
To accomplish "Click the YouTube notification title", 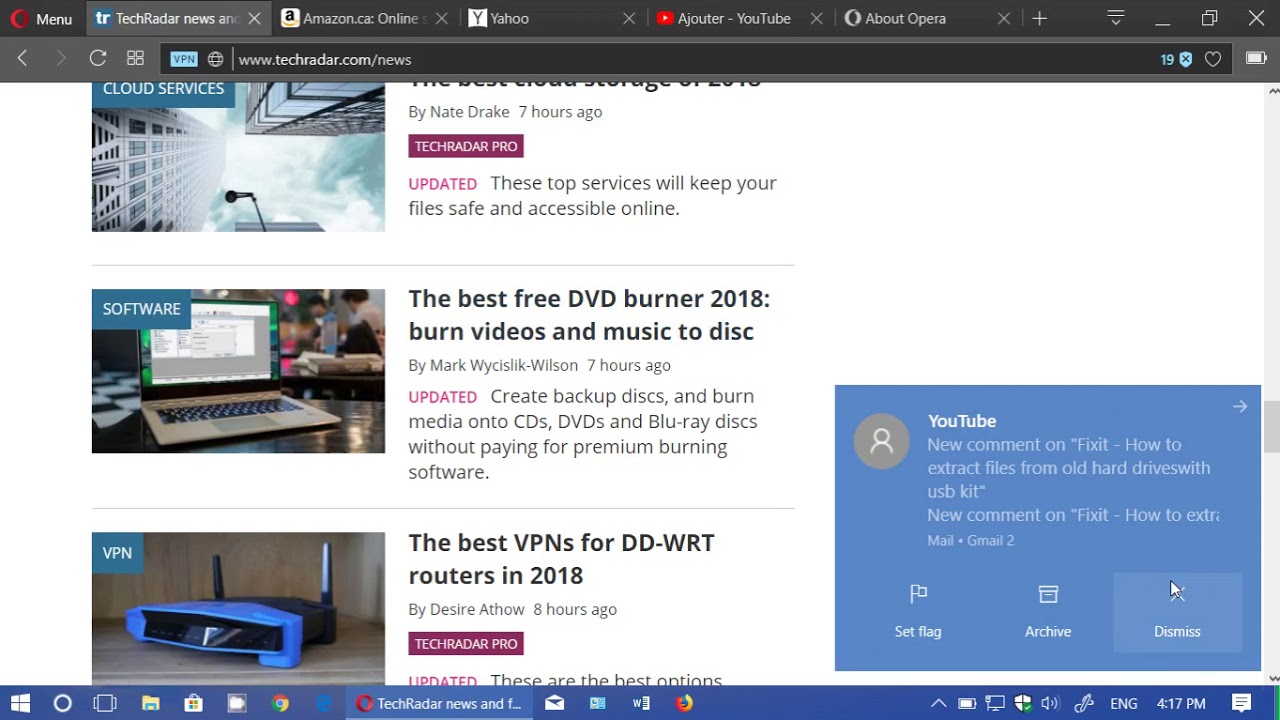I will (962, 421).
